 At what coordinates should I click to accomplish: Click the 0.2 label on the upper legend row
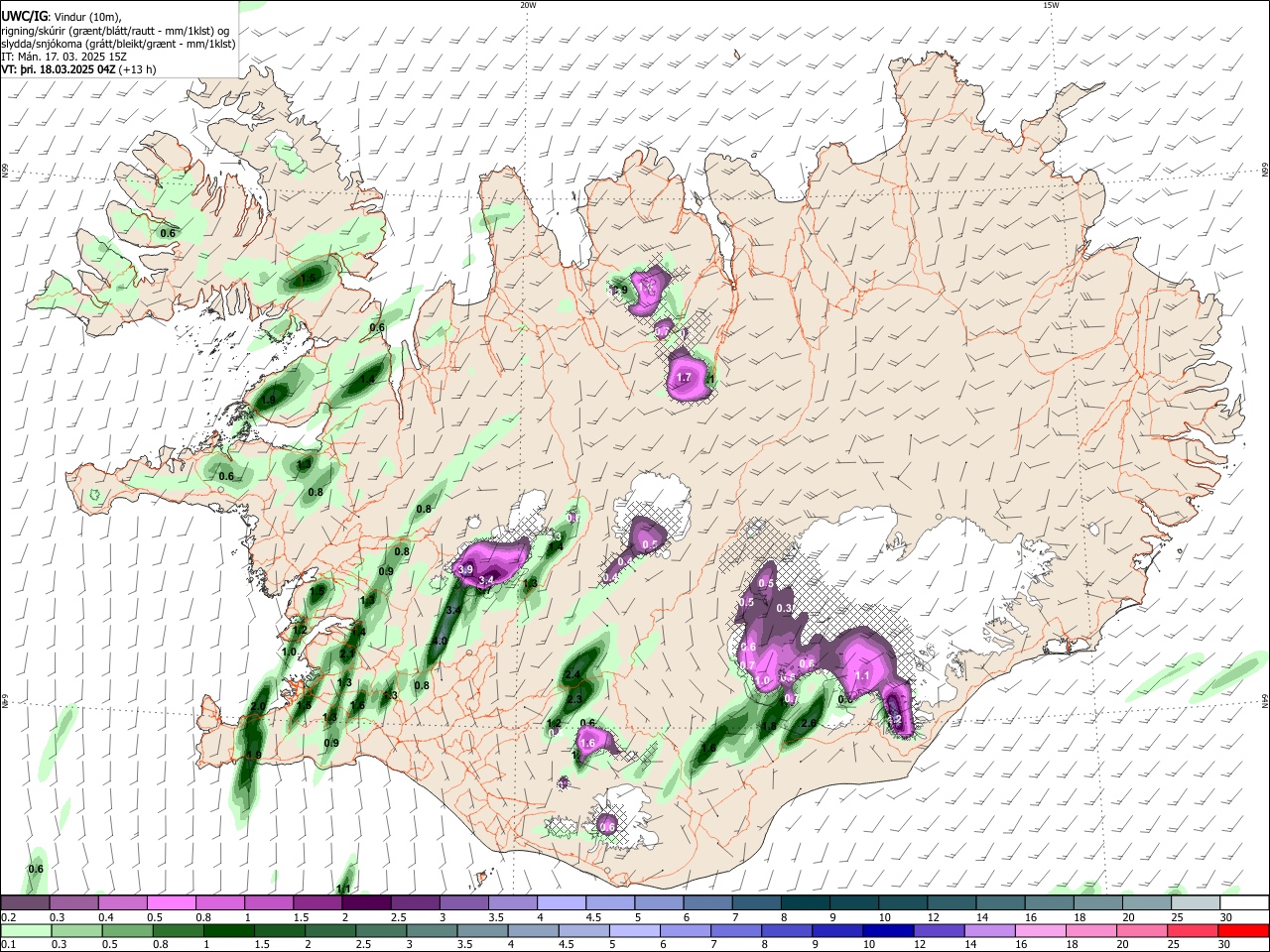coord(8,917)
